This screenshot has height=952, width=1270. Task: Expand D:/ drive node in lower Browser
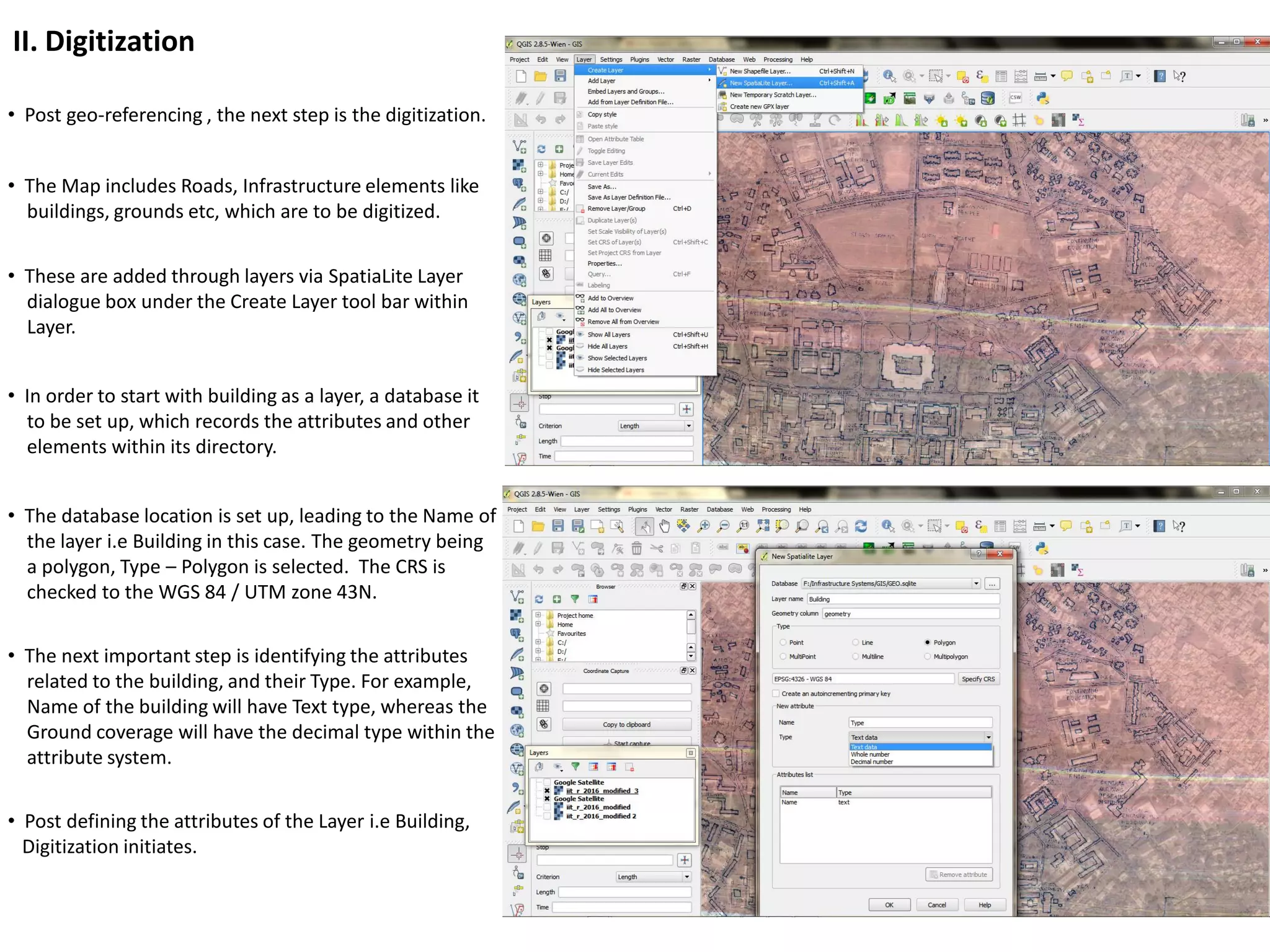click(538, 651)
